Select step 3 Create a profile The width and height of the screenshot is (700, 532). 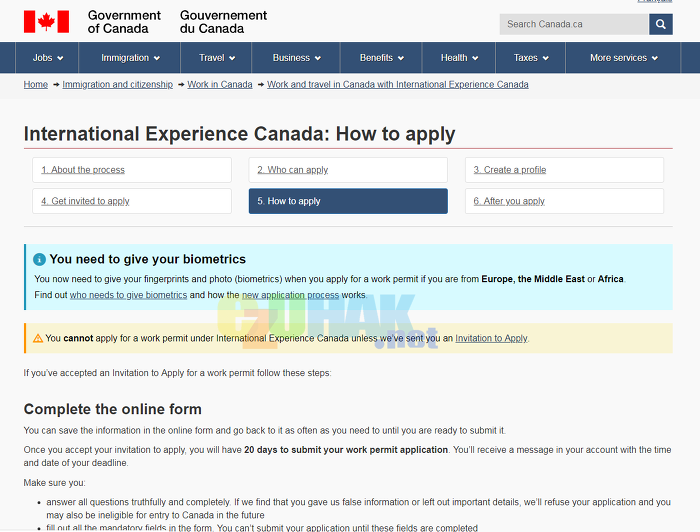[564, 170]
